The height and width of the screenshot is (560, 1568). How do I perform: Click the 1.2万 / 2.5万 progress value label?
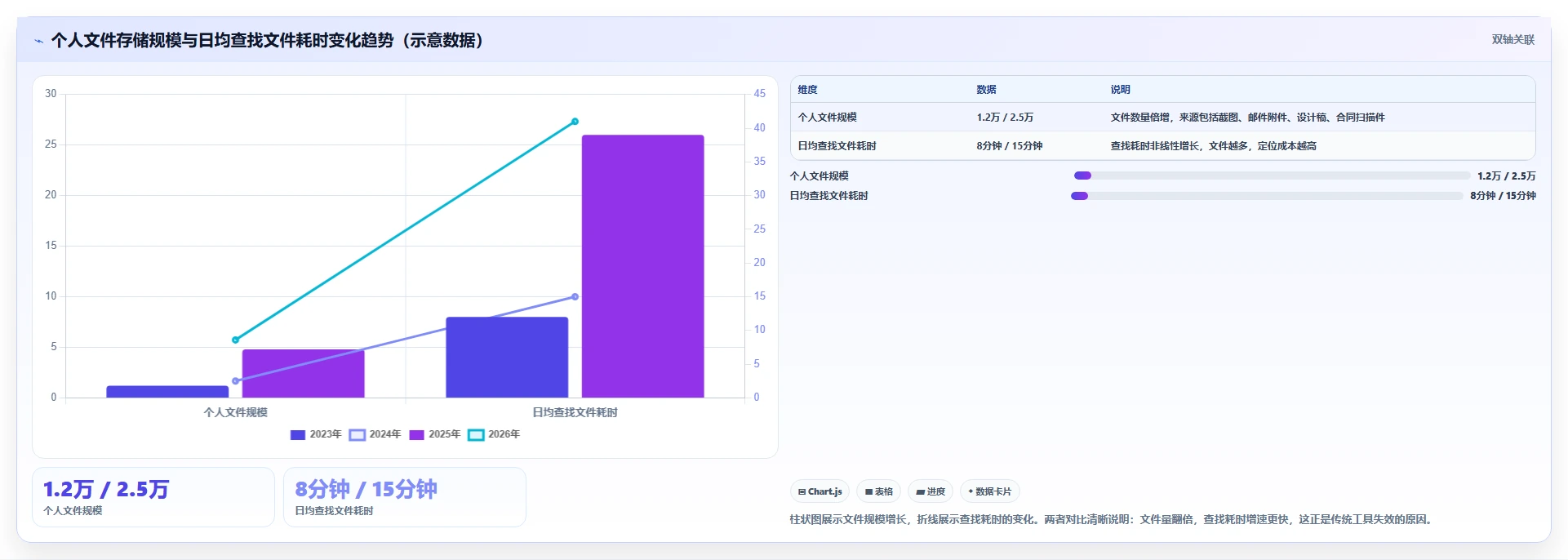[x=1507, y=176]
